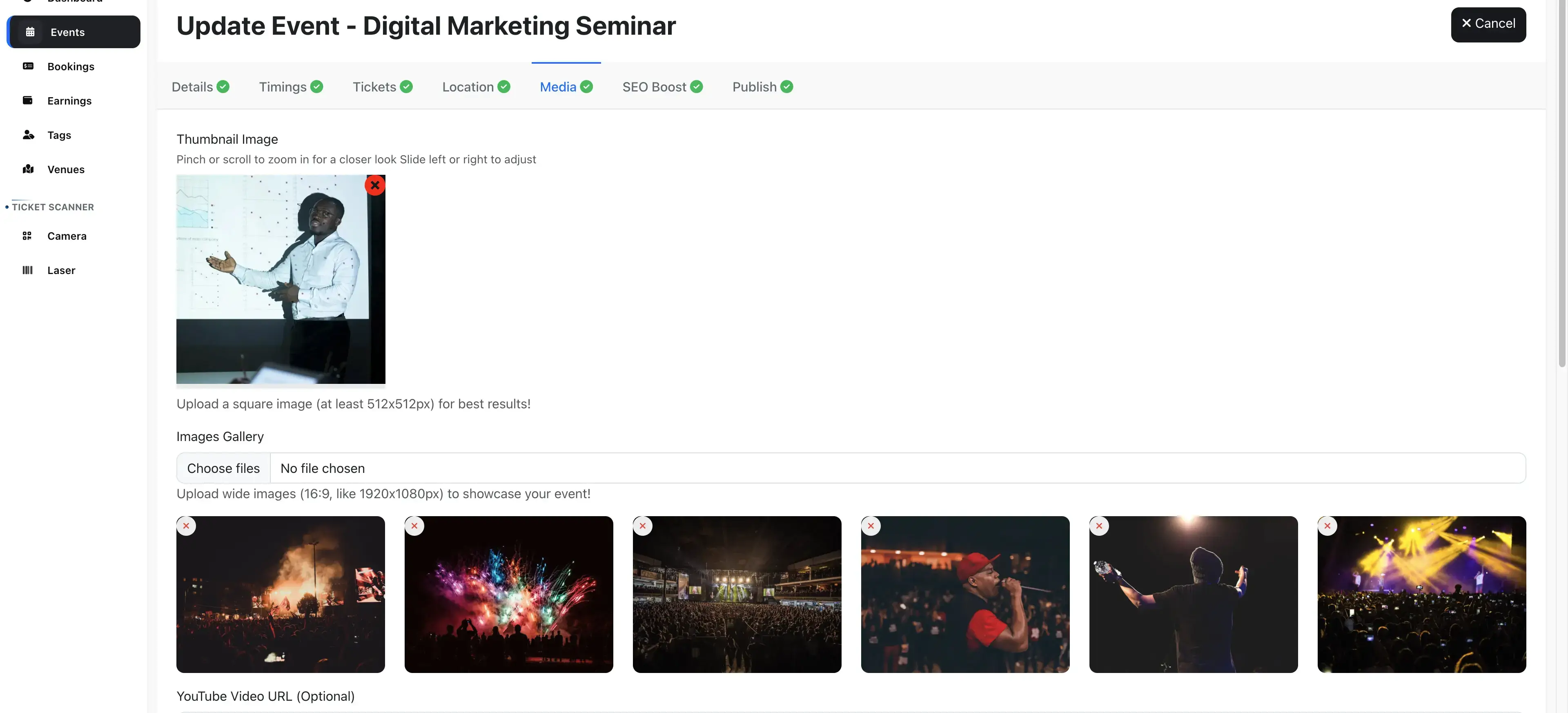Open the SEO Boost tab
The image size is (1568, 713).
click(x=653, y=87)
